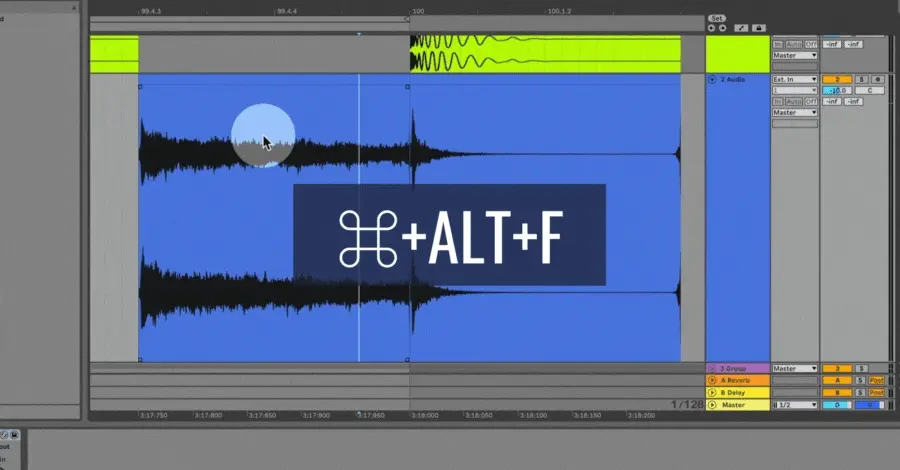Switch B Delay send Post button
900x470 pixels.
tap(876, 393)
